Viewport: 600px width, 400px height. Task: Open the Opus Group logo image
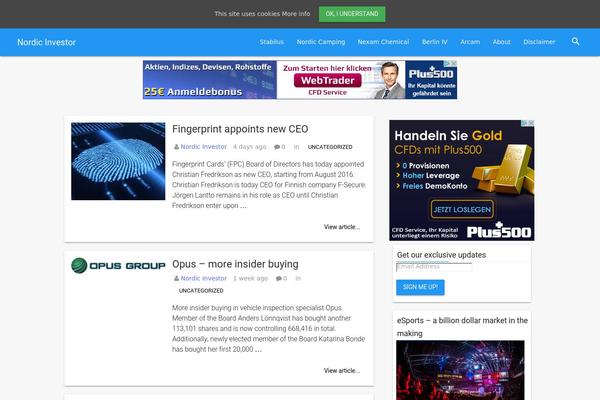(118, 265)
